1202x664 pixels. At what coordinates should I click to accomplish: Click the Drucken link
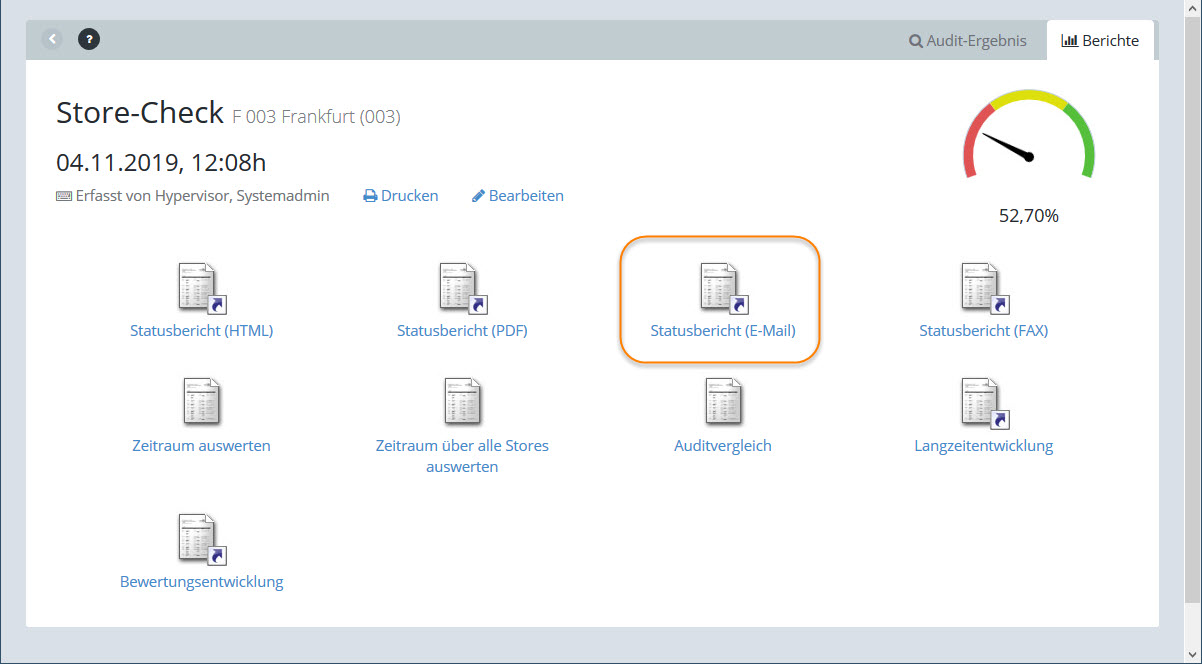401,196
